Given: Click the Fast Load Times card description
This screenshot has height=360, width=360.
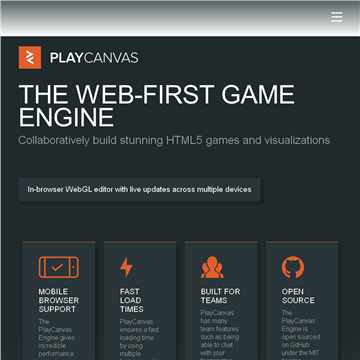Looking at the screenshot, I should (139, 339).
